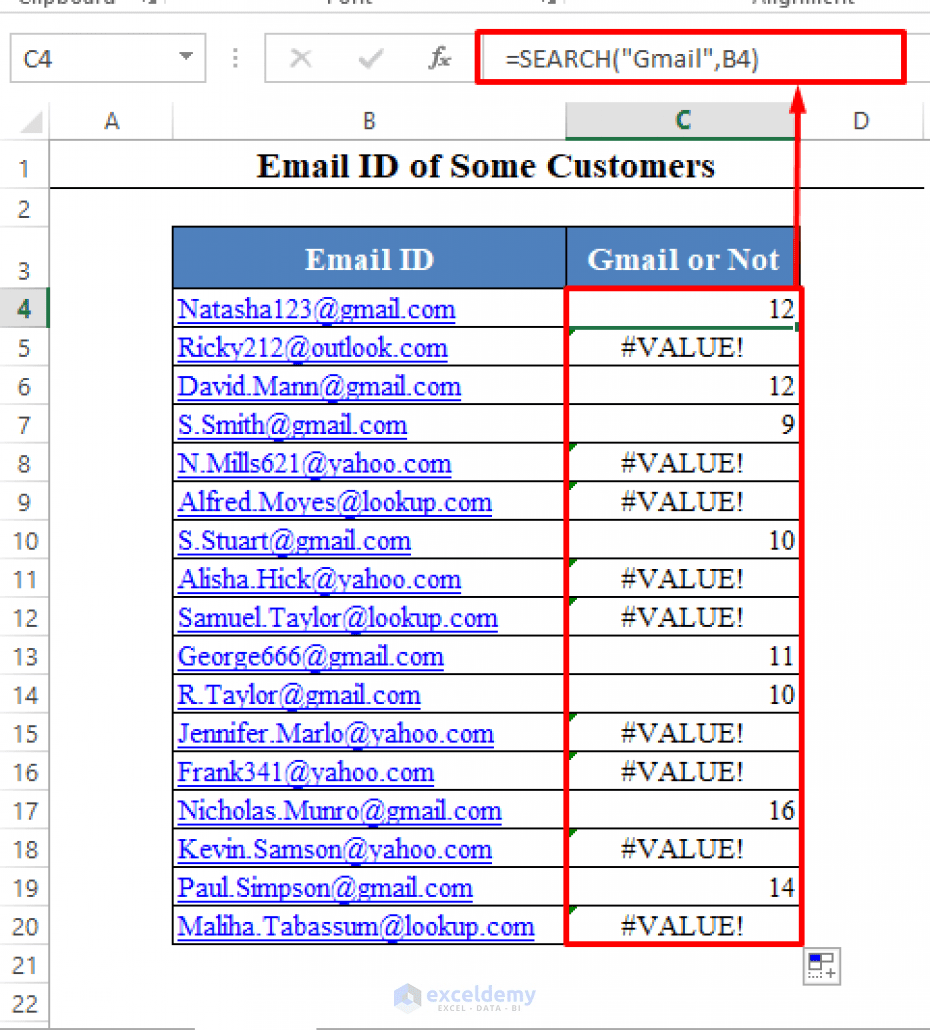Select row header 4
Viewport: 930px width, 1030px height.
(x=24, y=309)
